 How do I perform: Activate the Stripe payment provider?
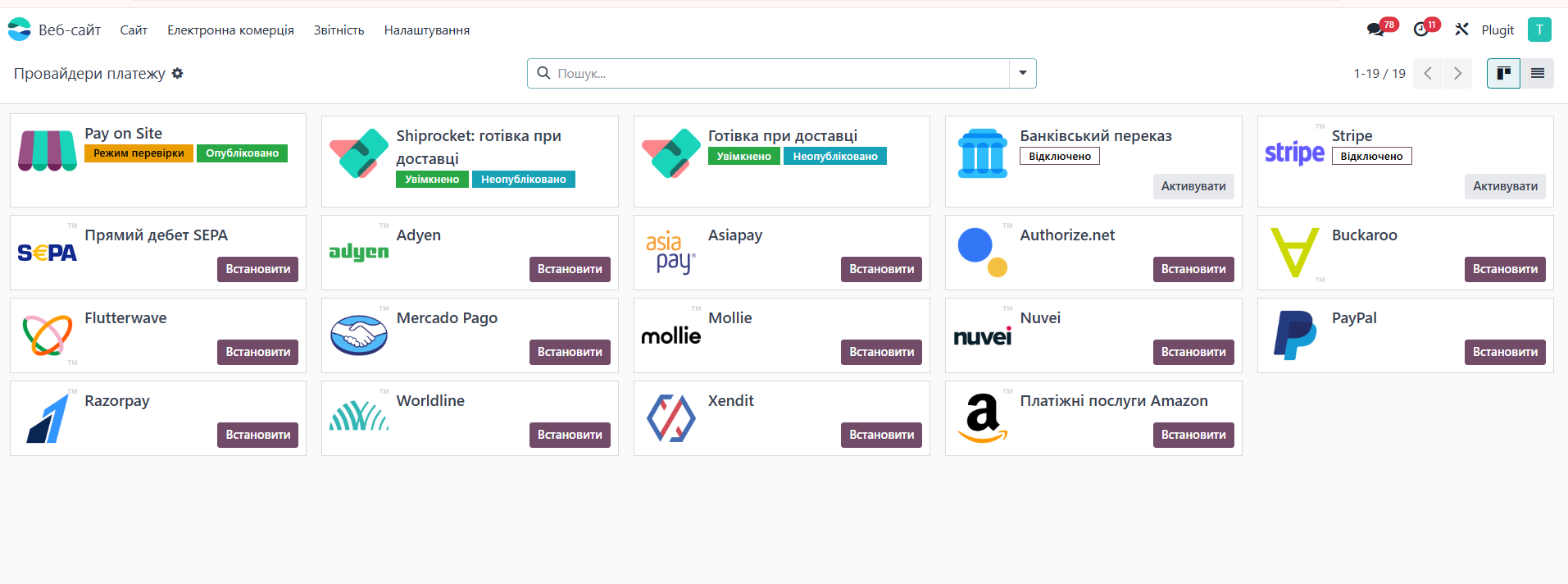[1504, 186]
